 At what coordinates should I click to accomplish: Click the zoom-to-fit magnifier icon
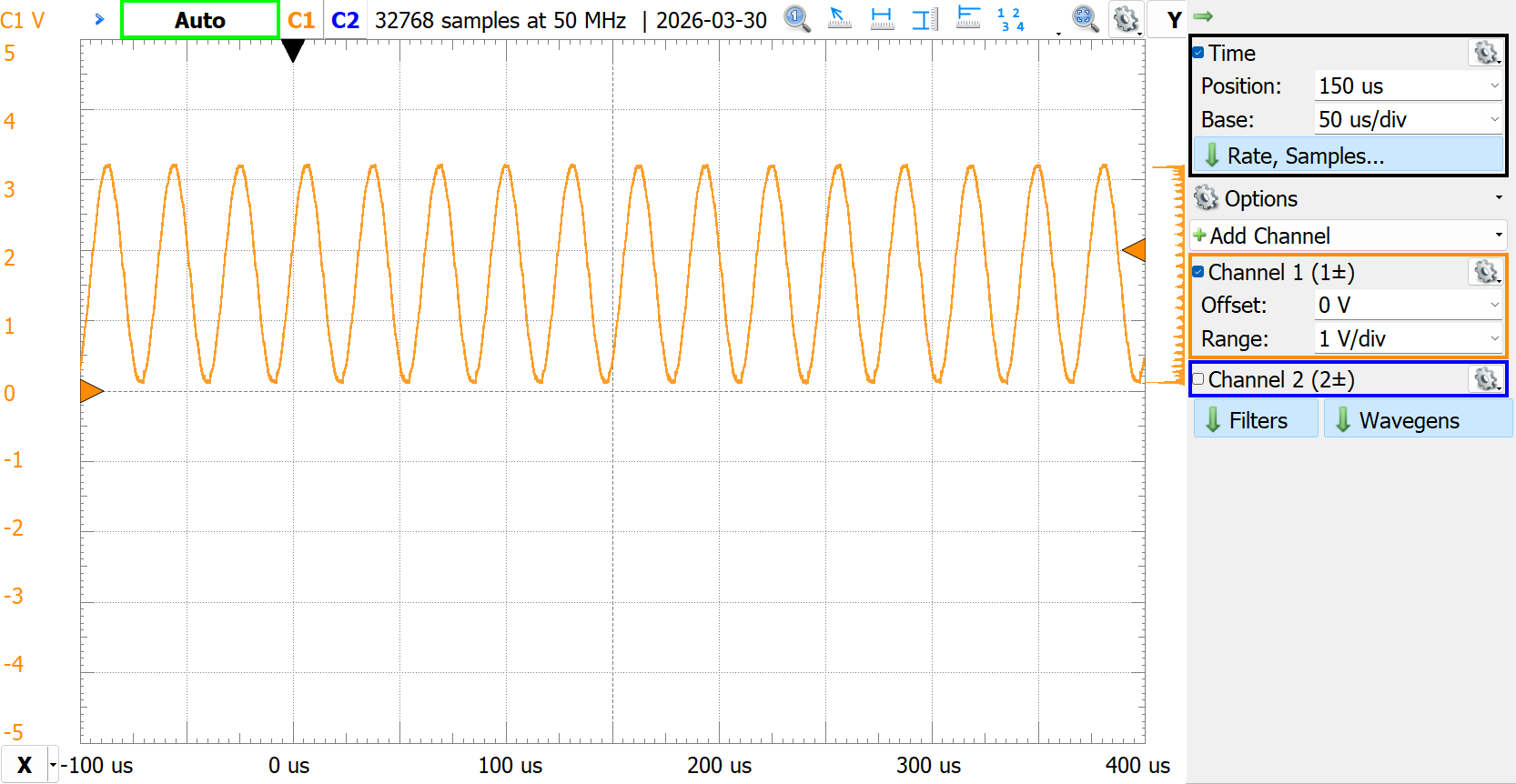point(1084,19)
